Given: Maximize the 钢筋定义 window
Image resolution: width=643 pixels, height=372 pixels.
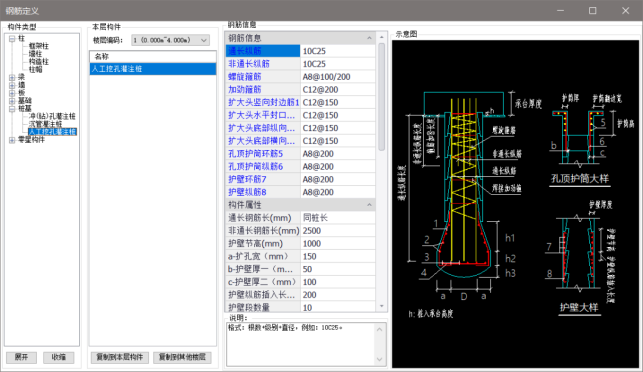Looking at the screenshot, I should click(x=593, y=11).
